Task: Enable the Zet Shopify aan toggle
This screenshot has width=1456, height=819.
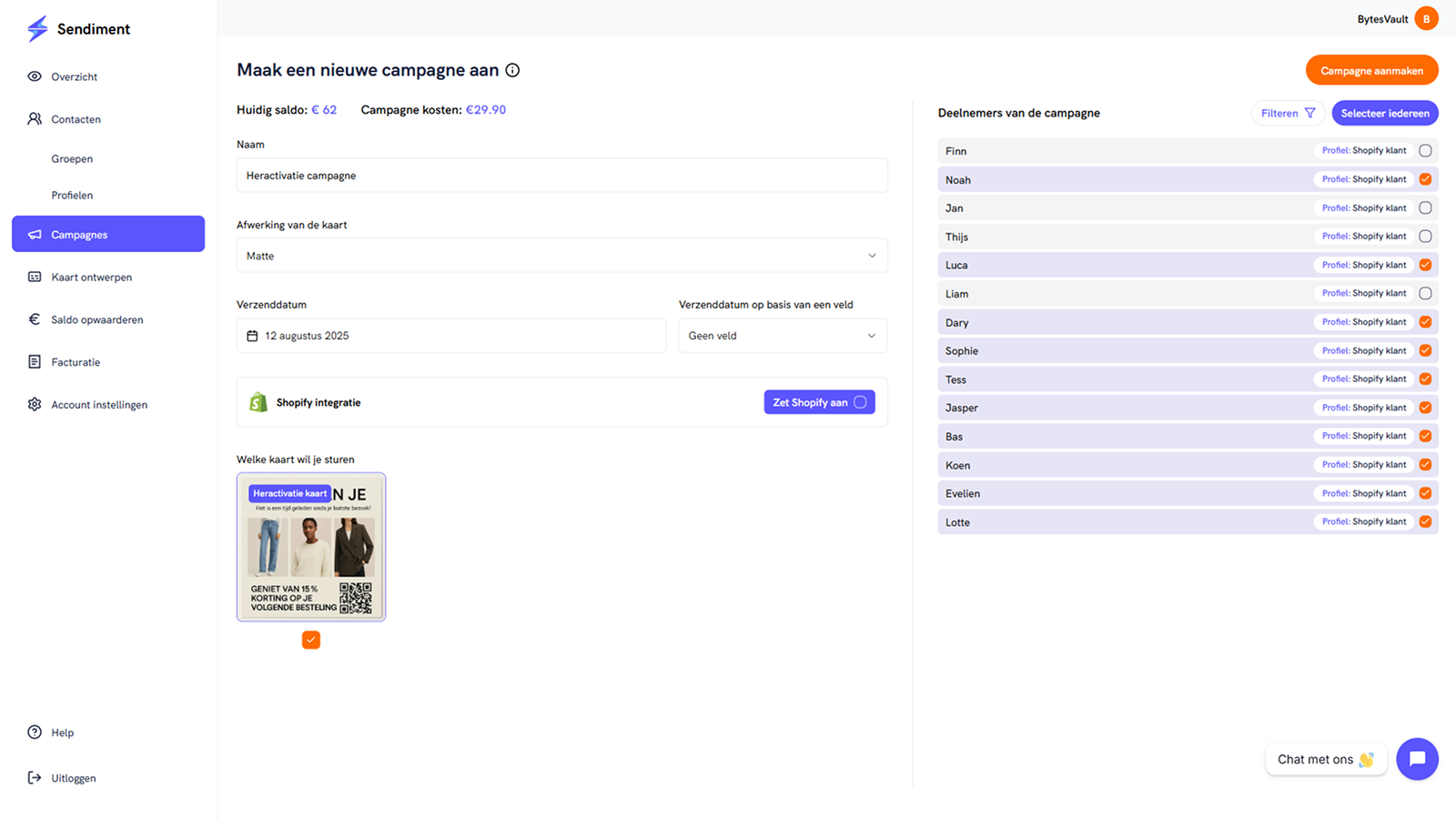Action: 860,402
